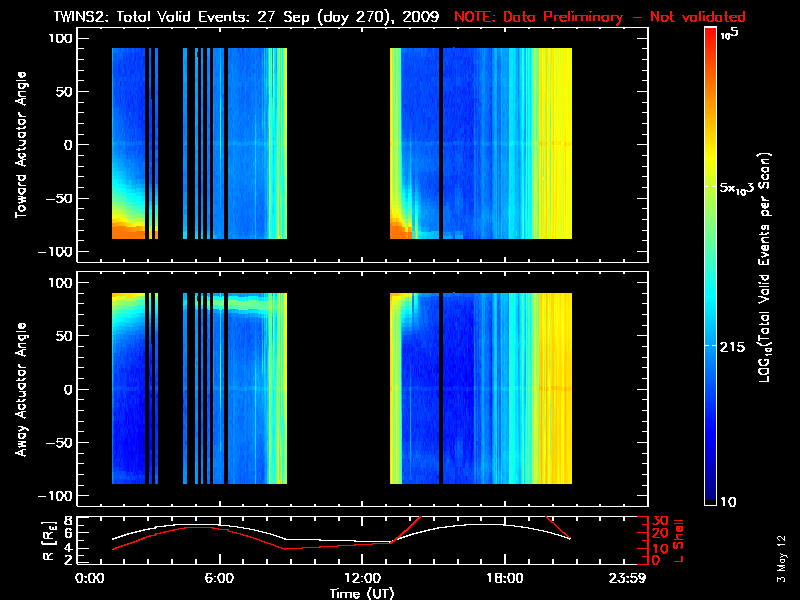Select the 215 colorbar tick label
800x600 pixels.
(x=734, y=345)
